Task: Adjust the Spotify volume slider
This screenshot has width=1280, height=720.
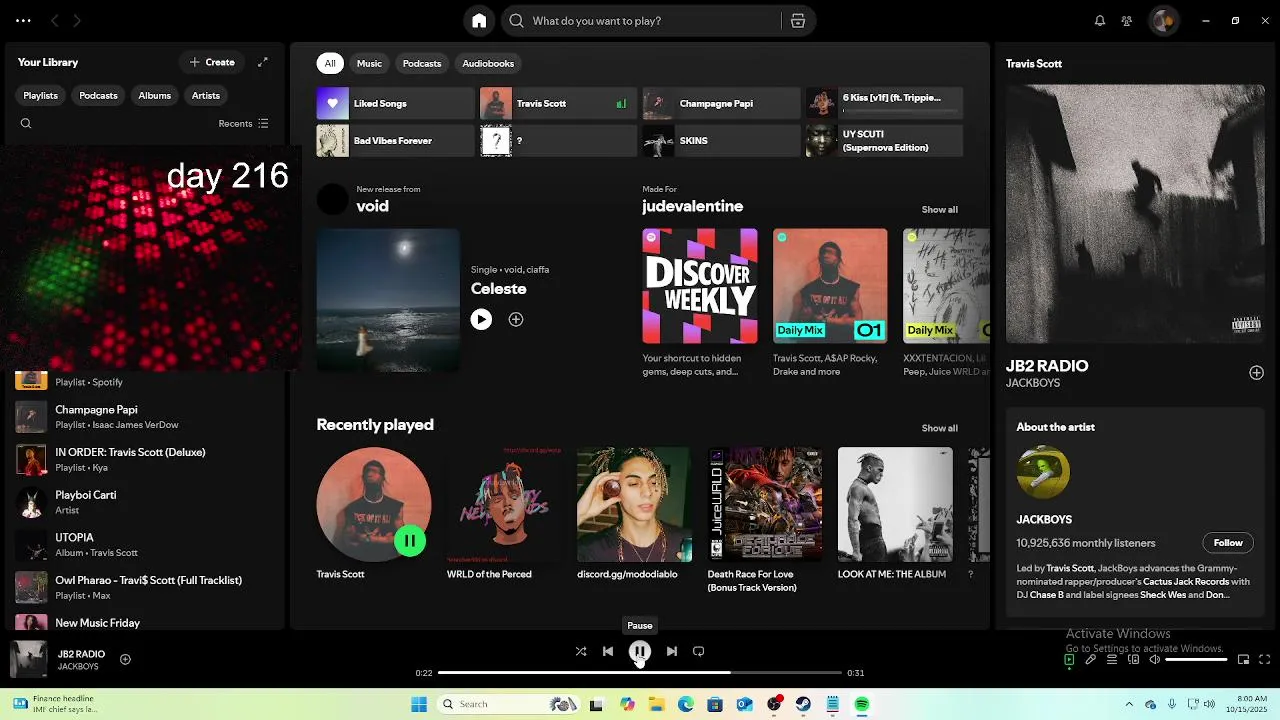Action: pos(1196,660)
